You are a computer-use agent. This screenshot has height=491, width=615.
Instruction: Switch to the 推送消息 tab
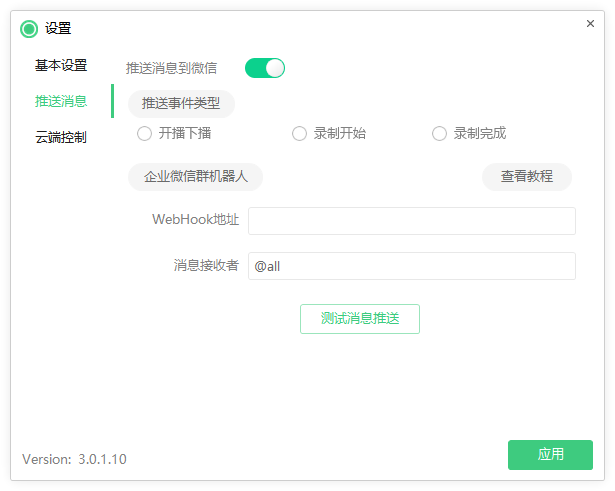pos(61,101)
